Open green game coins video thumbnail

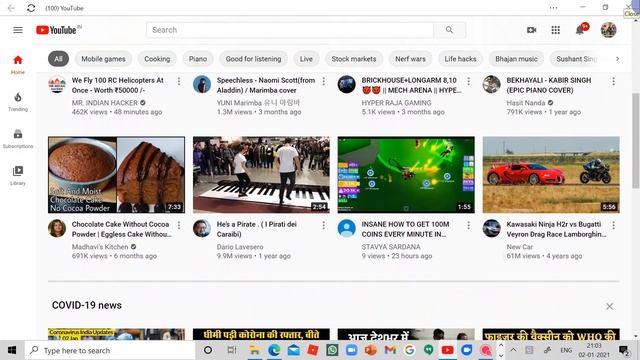(x=406, y=175)
